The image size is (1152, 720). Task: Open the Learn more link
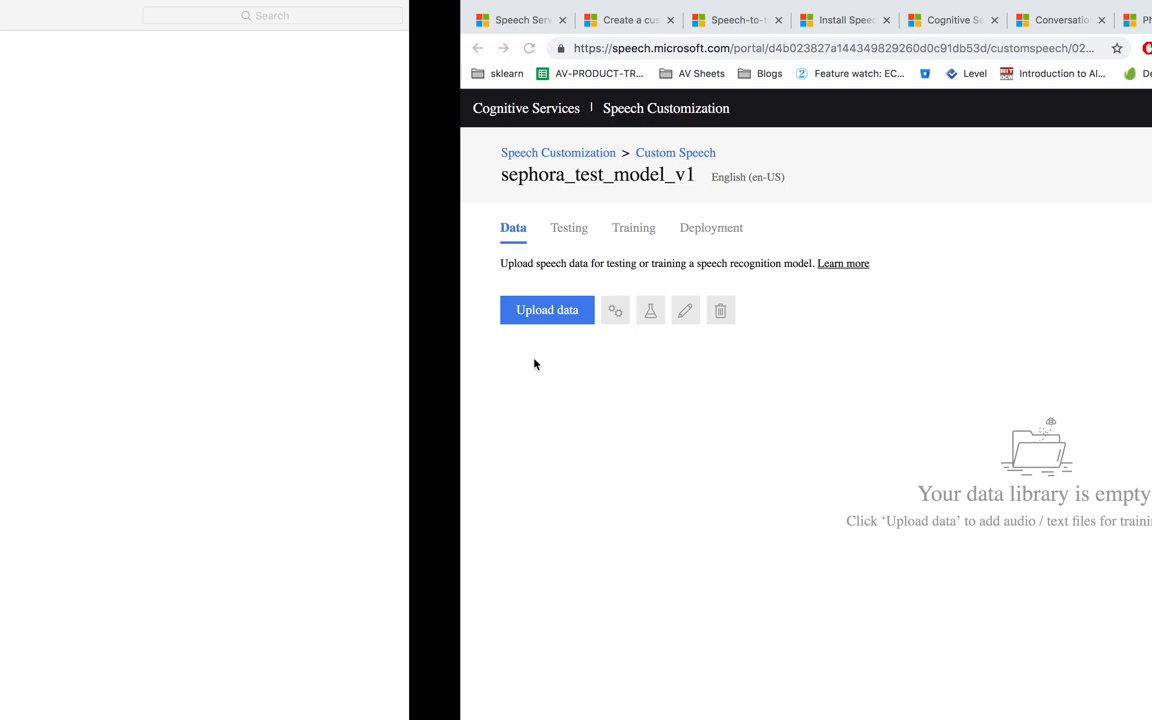[843, 264]
